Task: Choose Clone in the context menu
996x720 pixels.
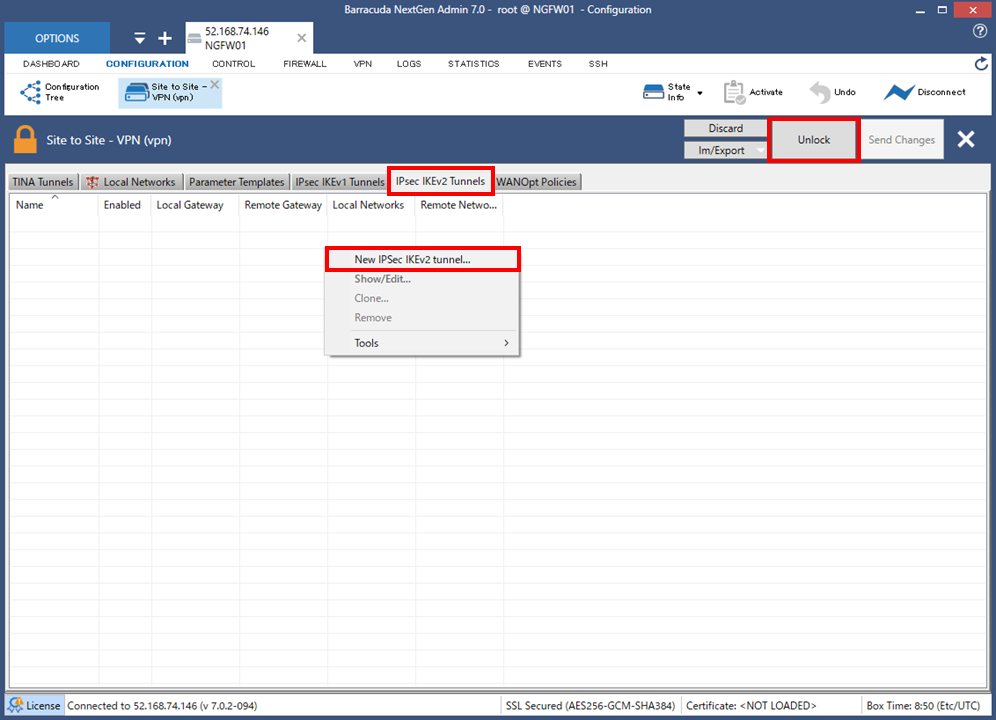Action: click(x=422, y=298)
